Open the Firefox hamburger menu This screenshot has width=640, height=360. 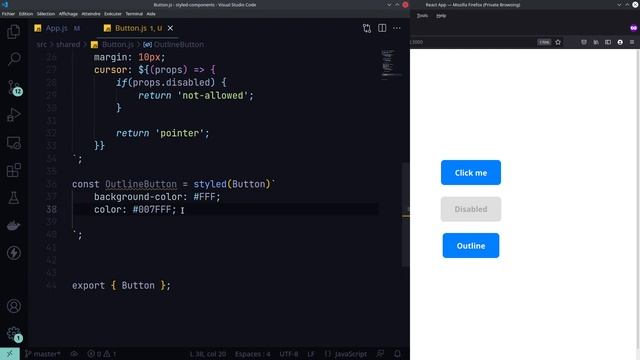(x=632, y=42)
